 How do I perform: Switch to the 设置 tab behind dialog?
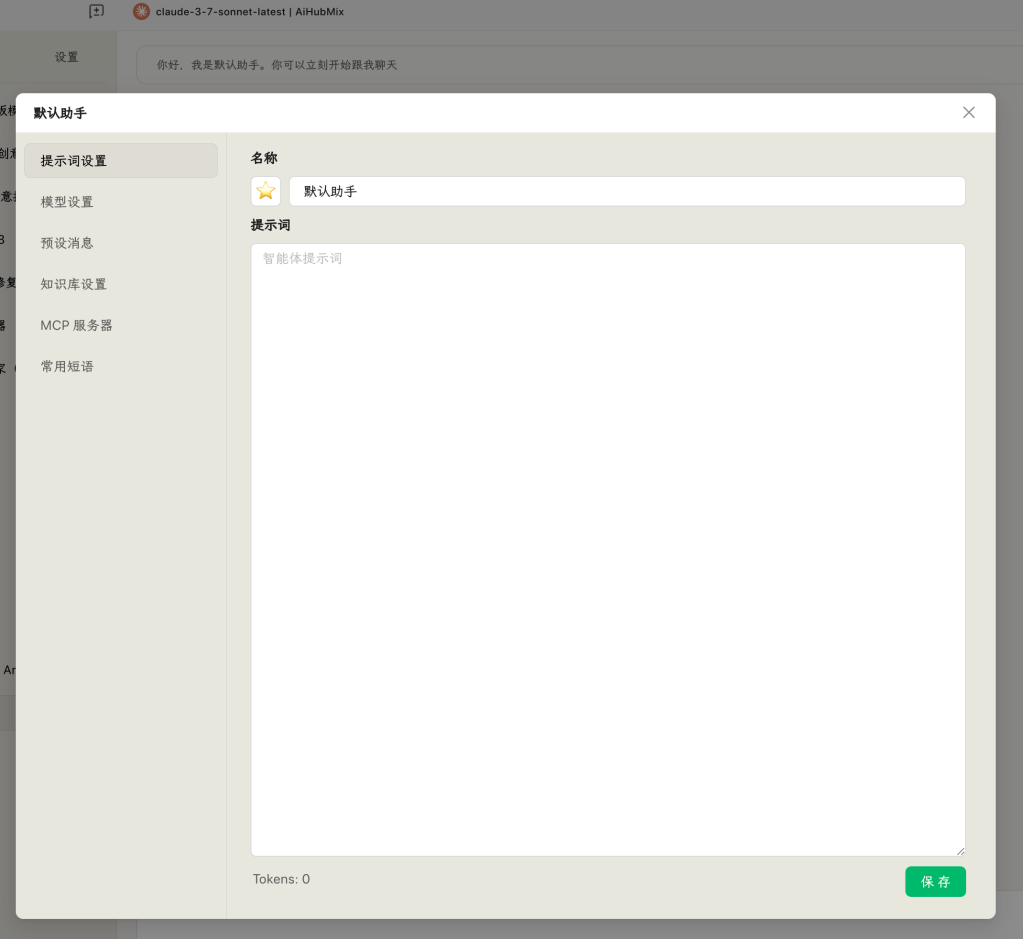point(66,57)
